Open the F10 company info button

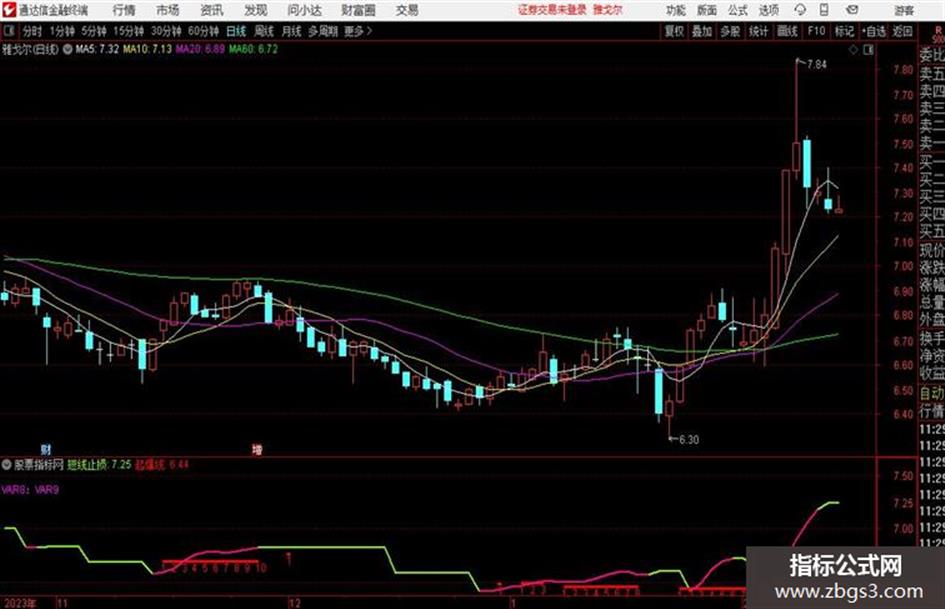816,31
